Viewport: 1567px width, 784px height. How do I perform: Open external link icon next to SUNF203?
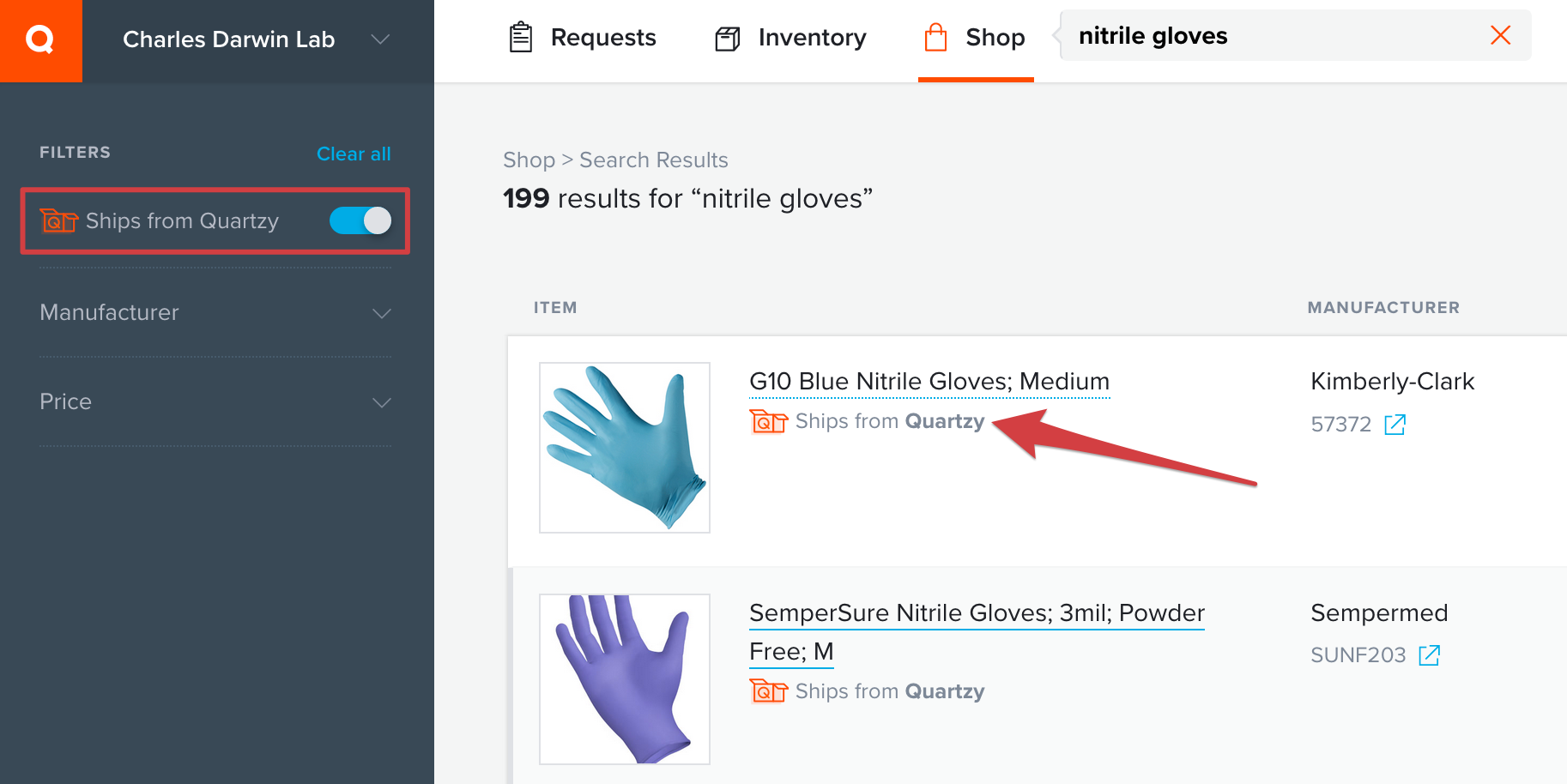(1429, 655)
